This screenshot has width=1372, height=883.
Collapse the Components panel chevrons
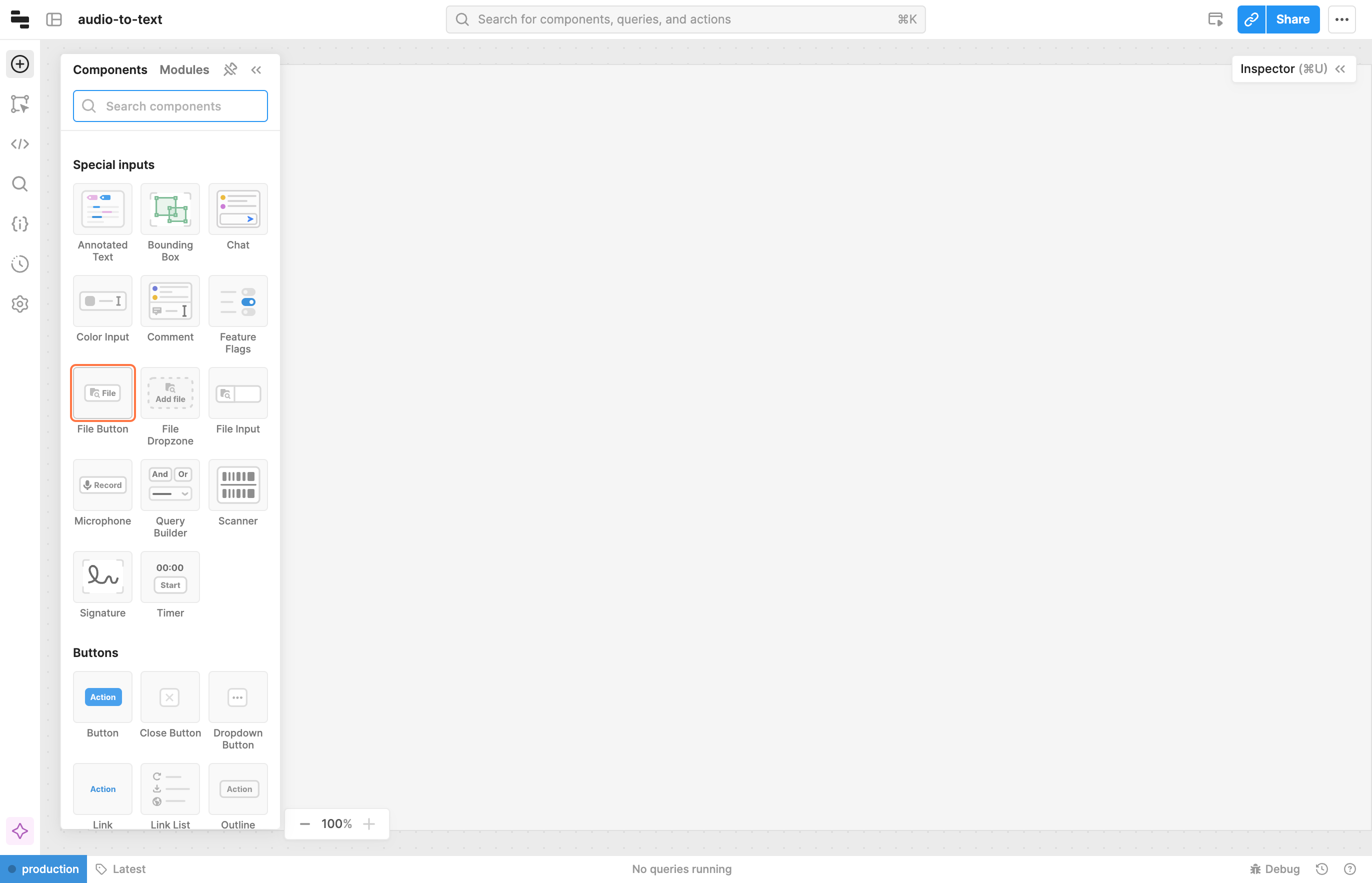coord(256,69)
